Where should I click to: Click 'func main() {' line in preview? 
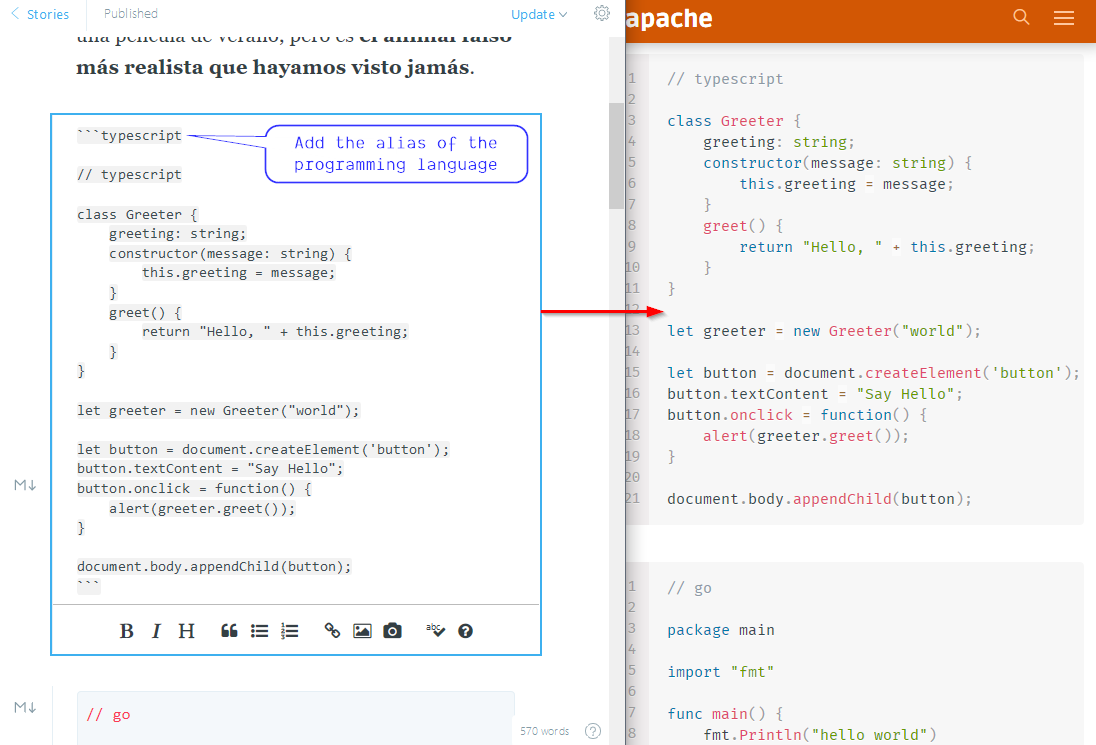tap(726, 714)
